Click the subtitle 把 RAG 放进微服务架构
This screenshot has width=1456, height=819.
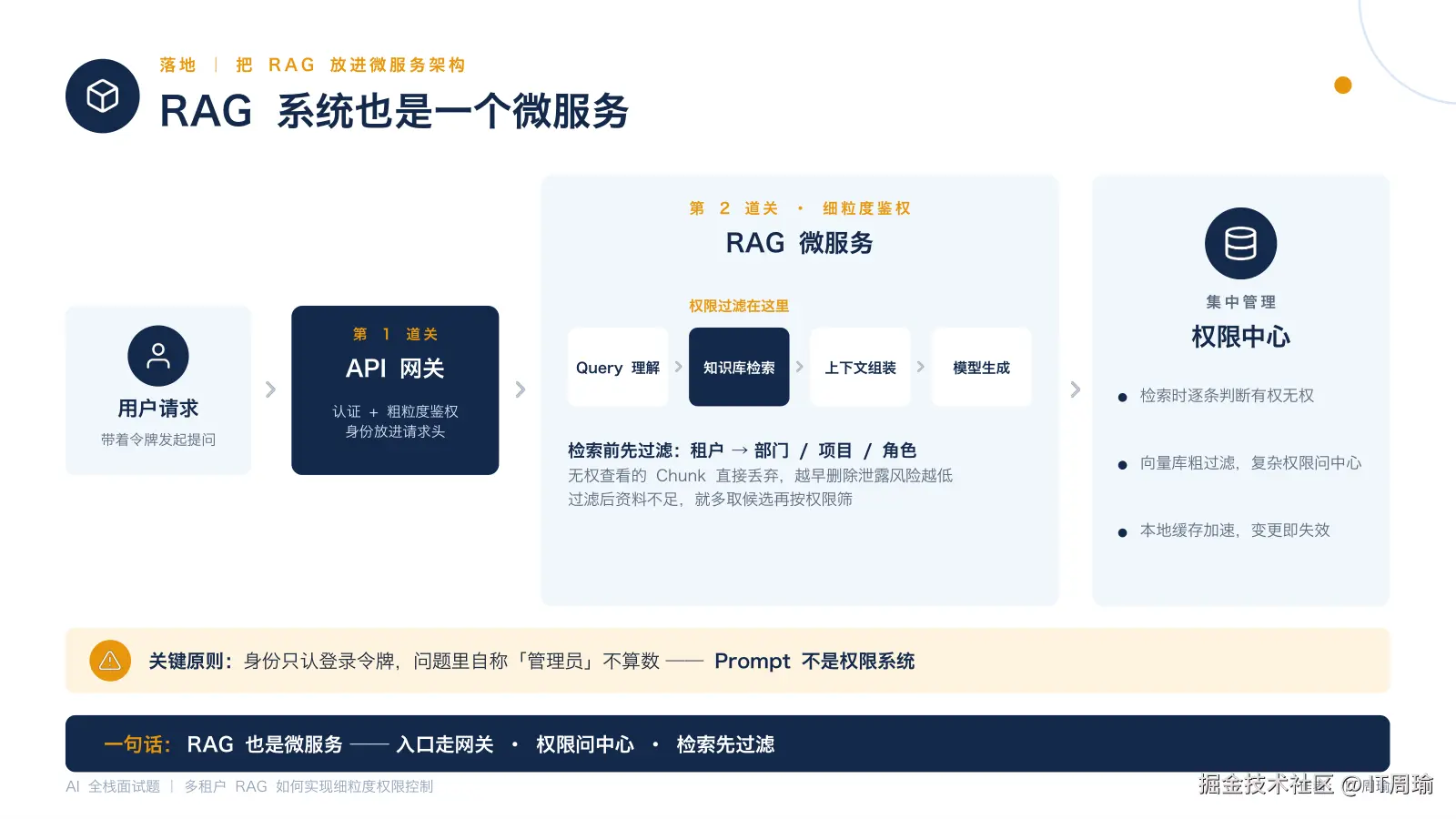[350, 66]
